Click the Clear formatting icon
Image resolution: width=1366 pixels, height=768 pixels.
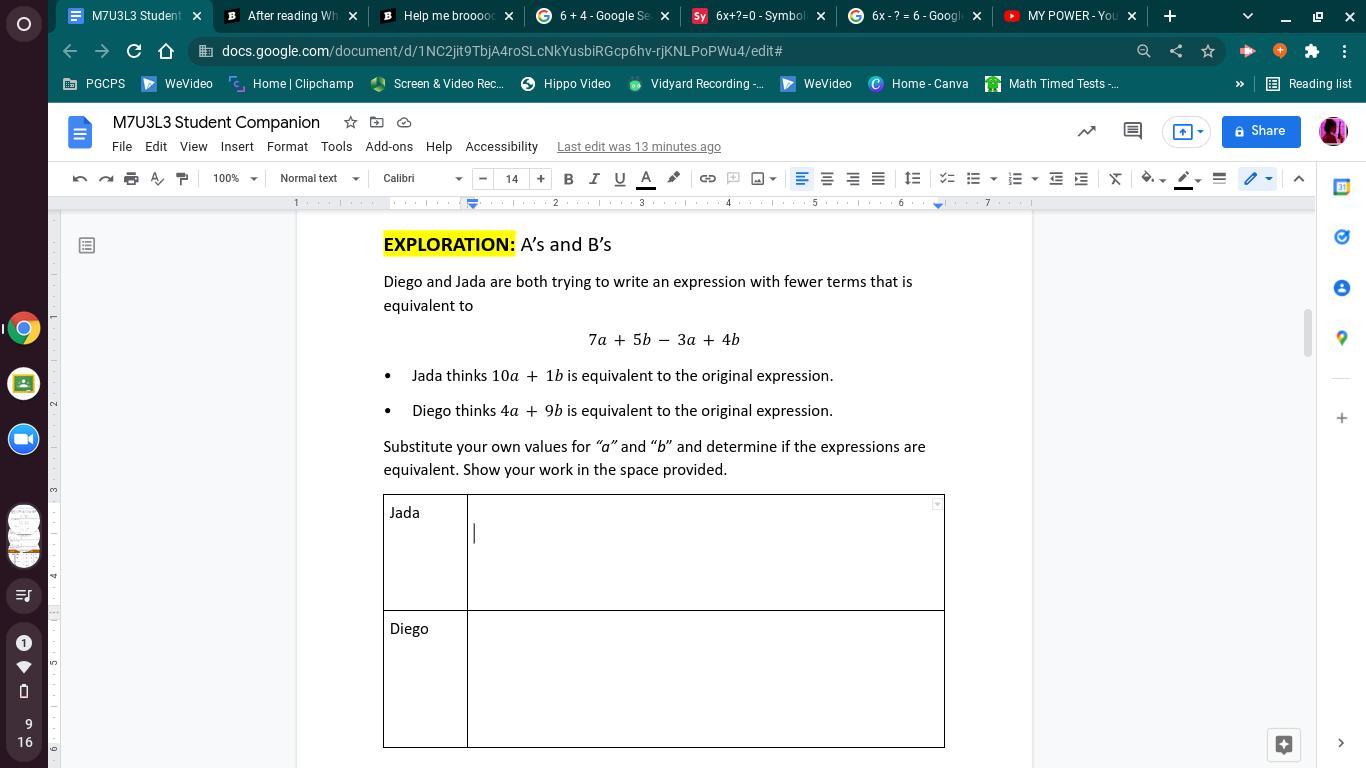click(x=1115, y=179)
